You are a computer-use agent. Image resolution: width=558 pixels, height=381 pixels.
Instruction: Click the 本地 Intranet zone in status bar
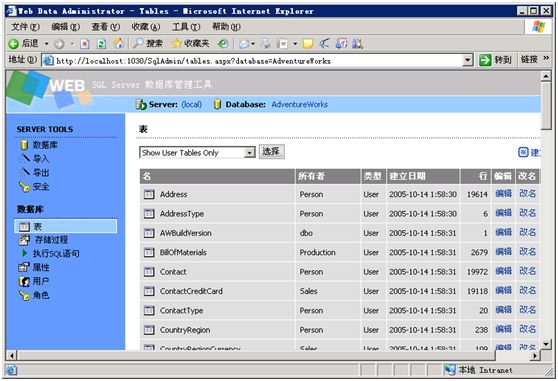click(479, 370)
